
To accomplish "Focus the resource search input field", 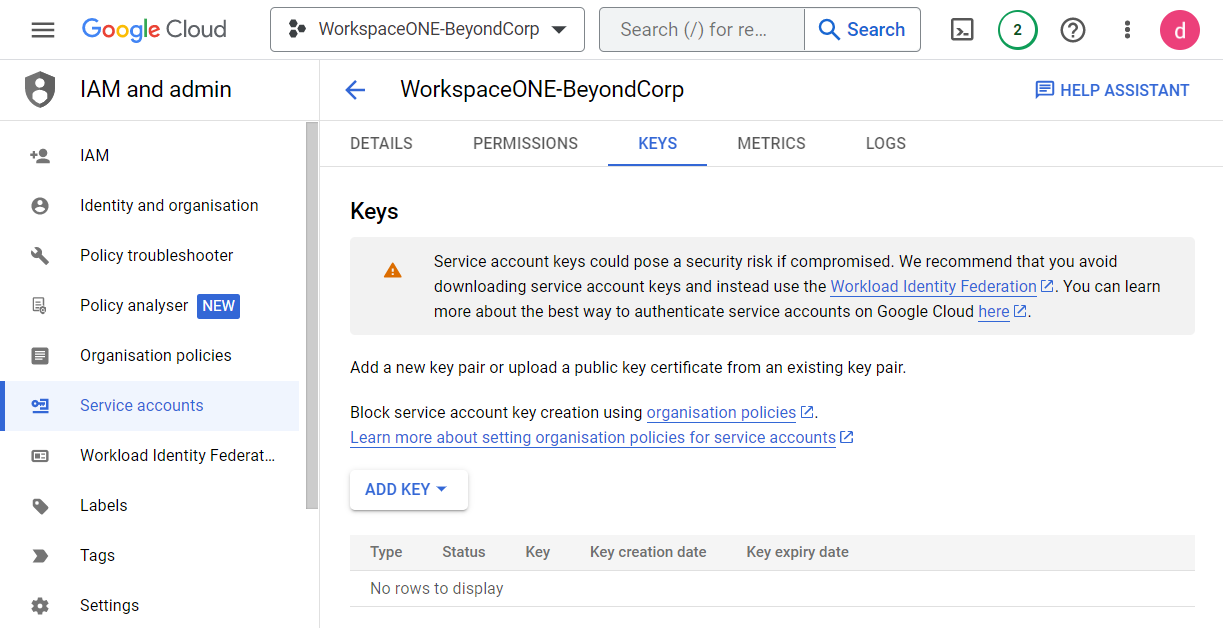I will (700, 30).
